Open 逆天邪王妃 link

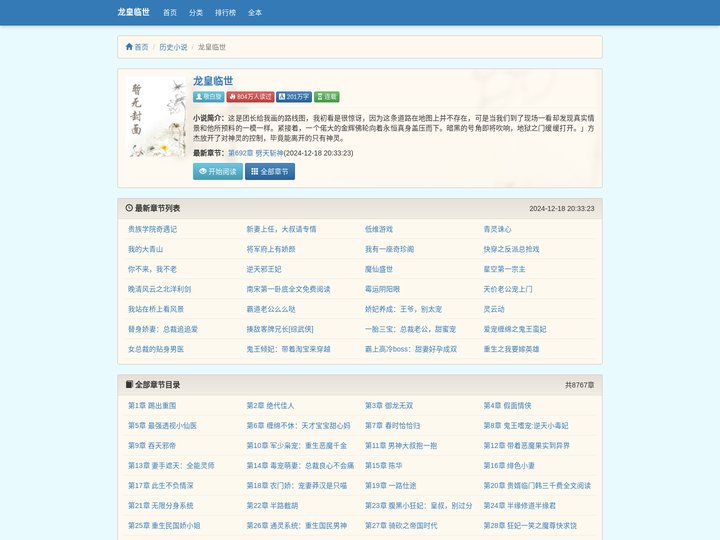point(264,269)
